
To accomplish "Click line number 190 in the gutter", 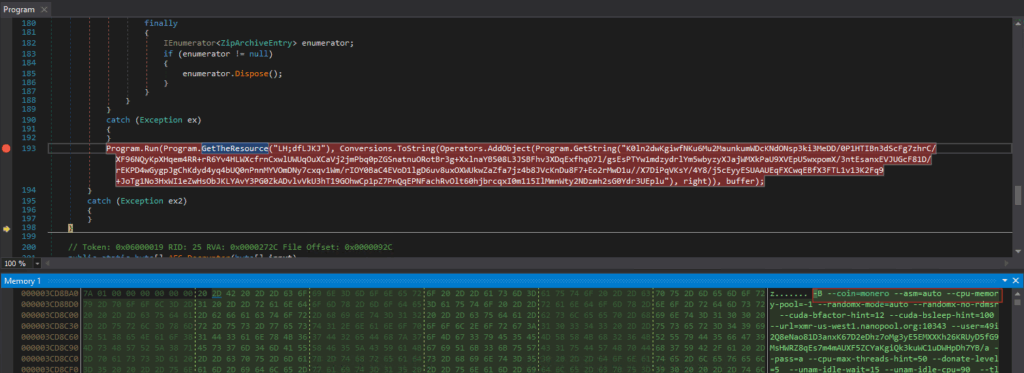I will (29, 120).
